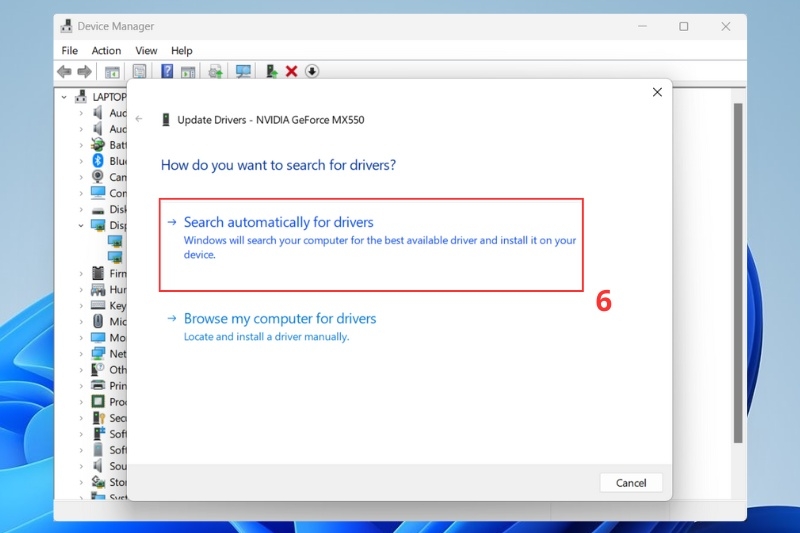Screen dimensions: 800x533
Task: Go back using the Update Drivers back arrow
Action: tap(139, 119)
